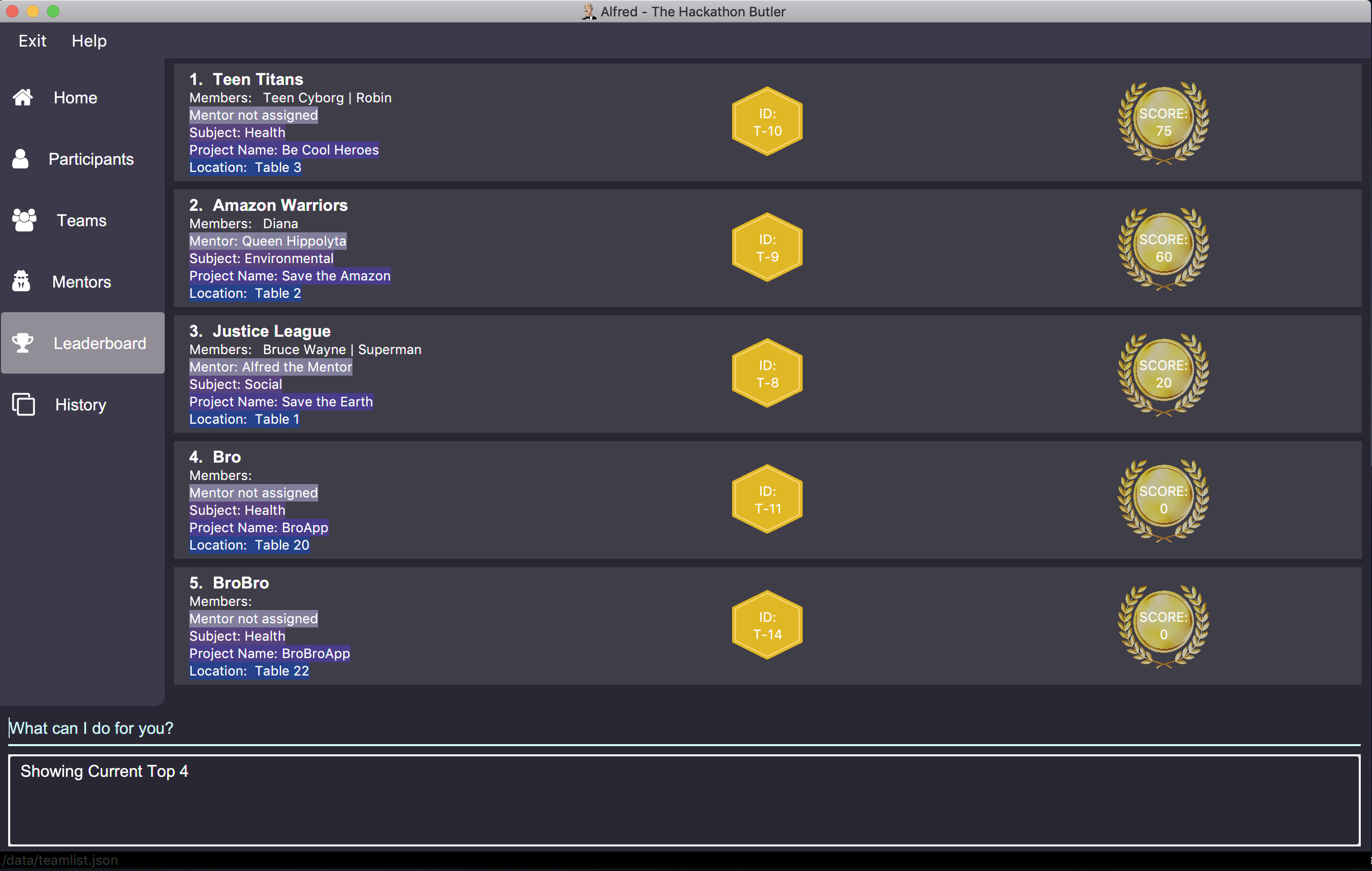
Task: Select the '1. Teen Titans' team title
Action: (x=246, y=79)
